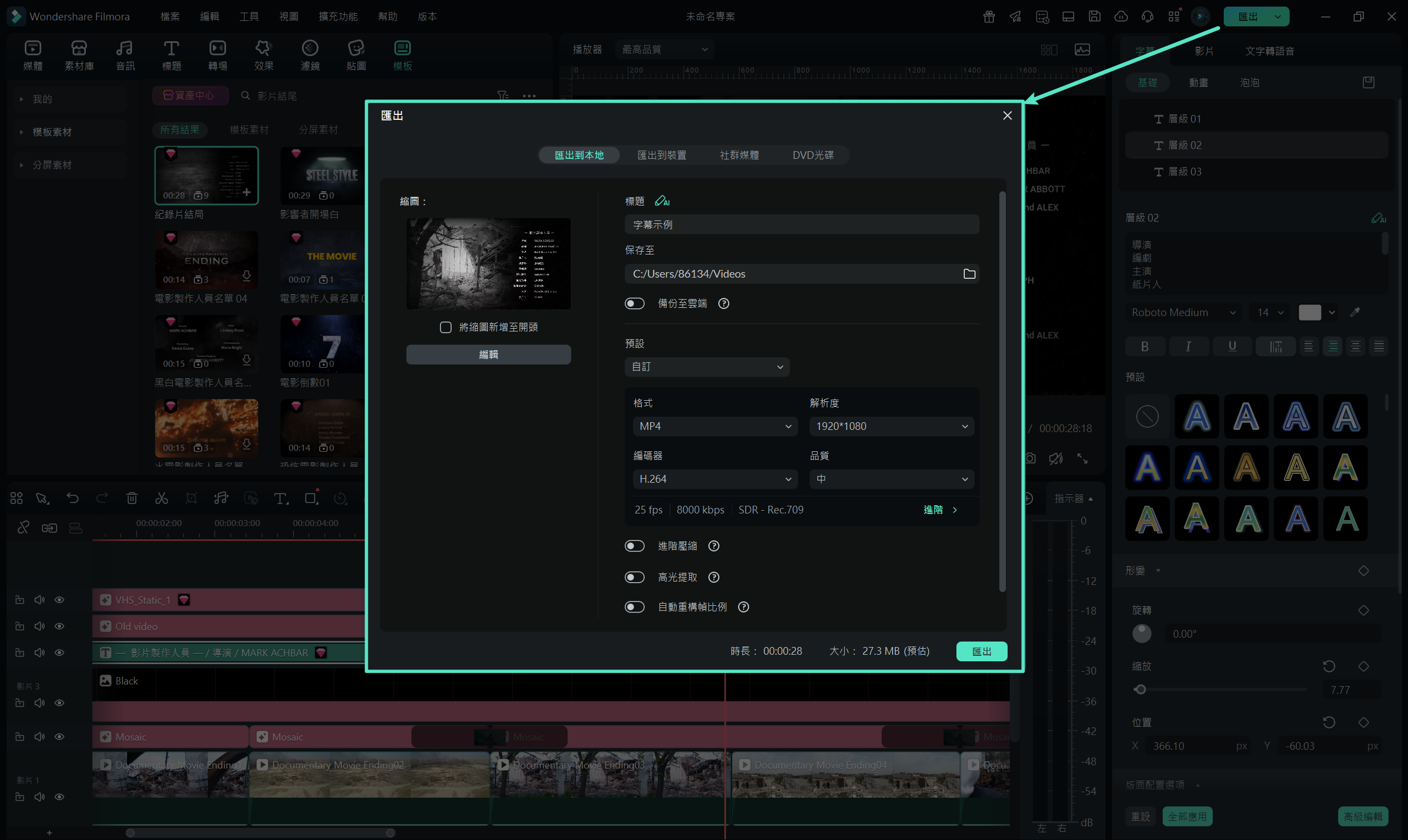
Task: Open the 標題 Titles tool in toolbar
Action: click(171, 55)
